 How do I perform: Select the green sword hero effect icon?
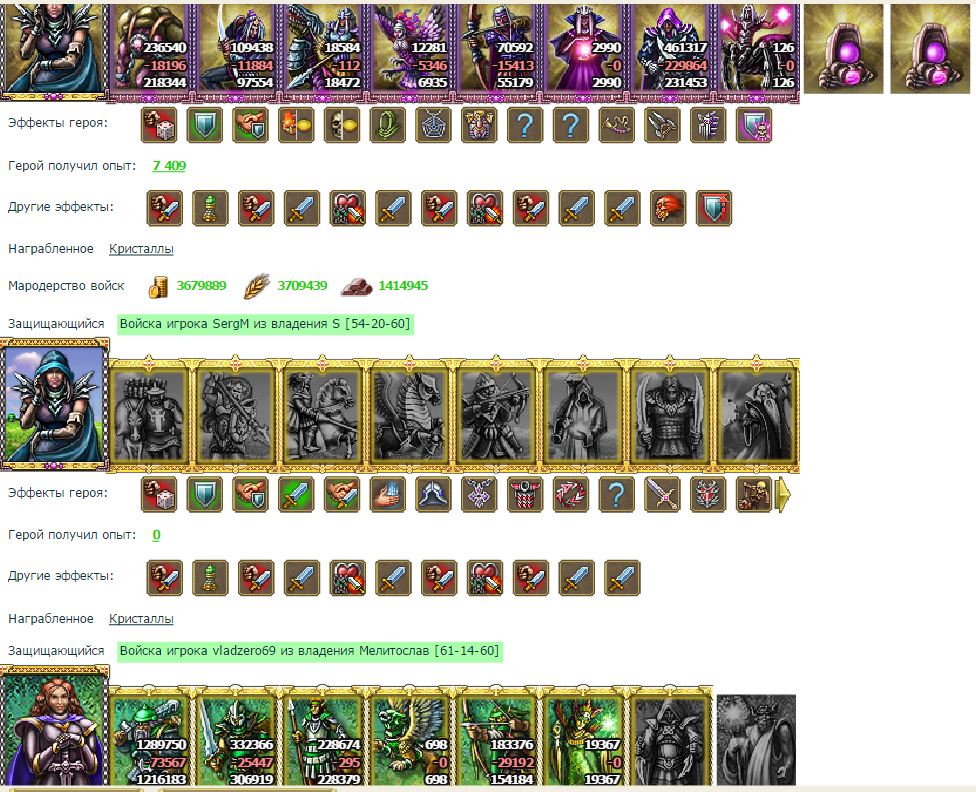(296, 495)
